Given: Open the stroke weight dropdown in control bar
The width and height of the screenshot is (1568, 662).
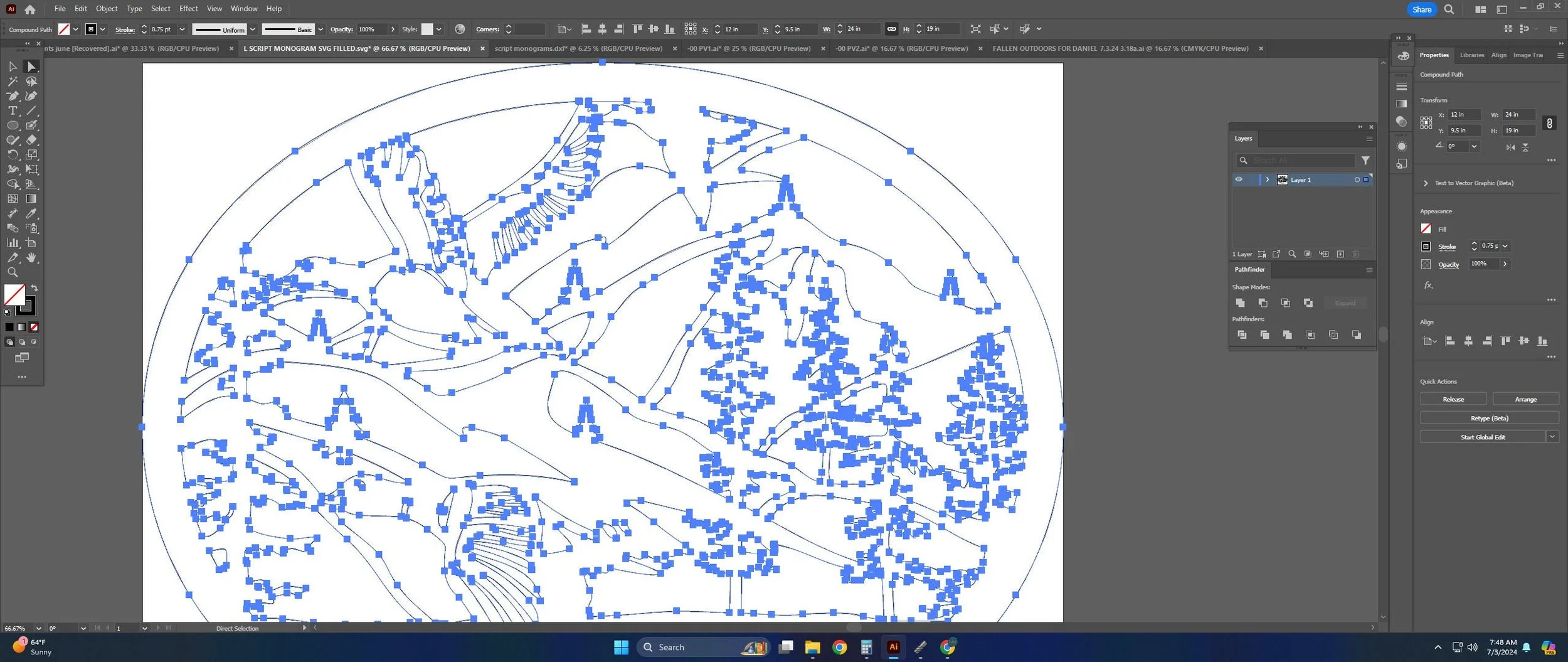Looking at the screenshot, I should click(182, 29).
